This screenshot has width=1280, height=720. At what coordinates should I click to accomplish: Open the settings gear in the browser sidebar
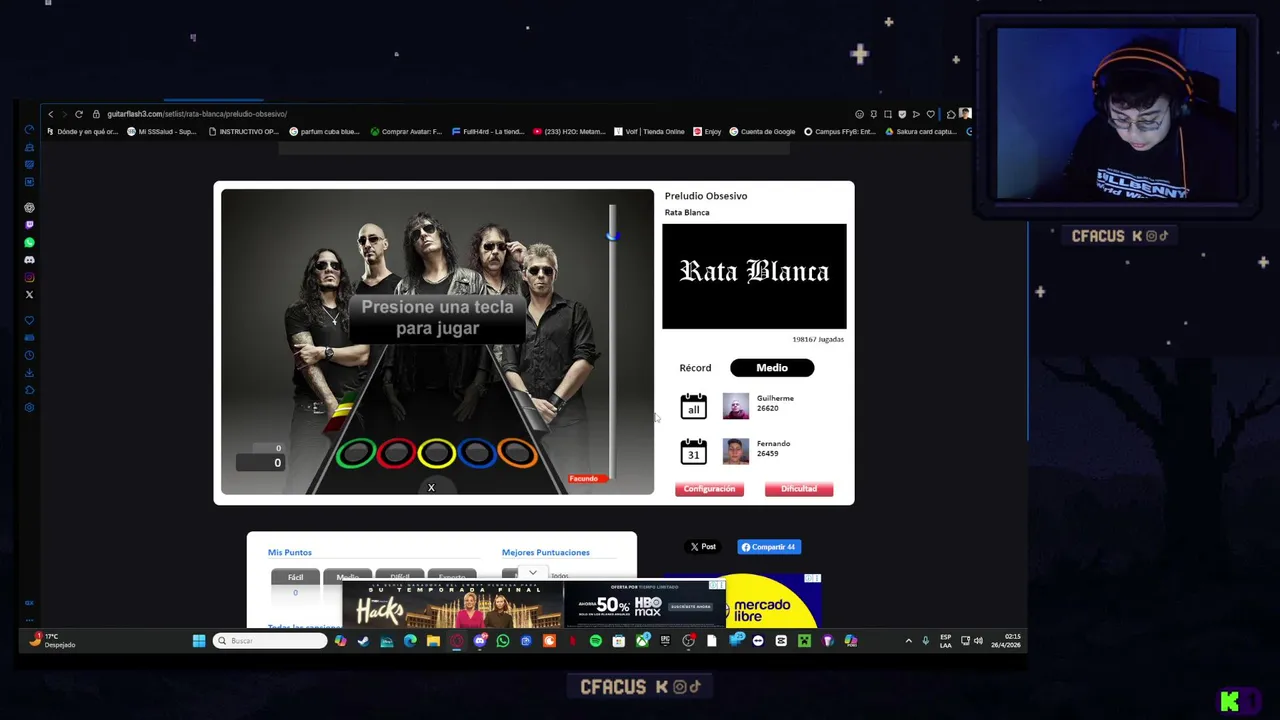pyautogui.click(x=29, y=407)
